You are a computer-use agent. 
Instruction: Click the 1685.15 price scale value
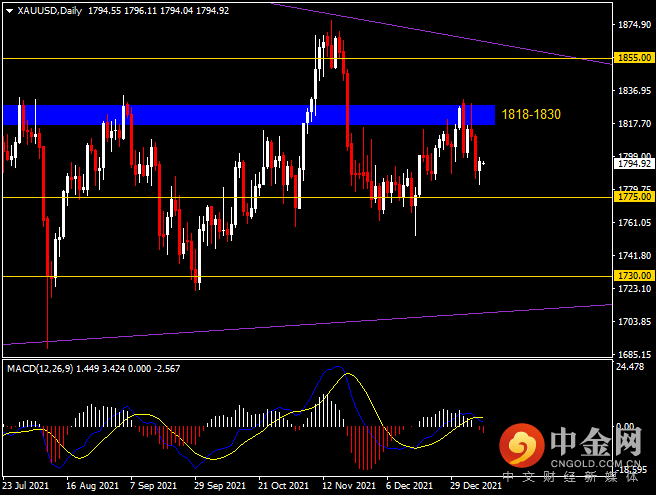point(635,354)
